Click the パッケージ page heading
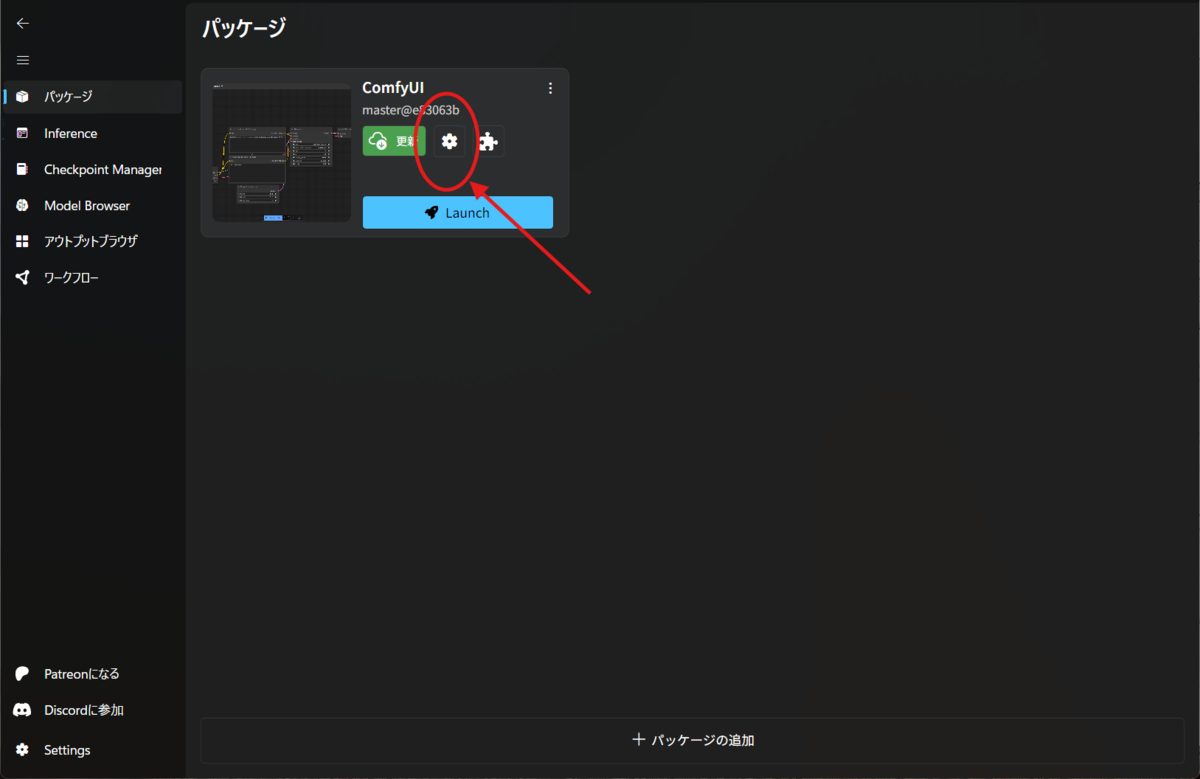This screenshot has height=779, width=1200. (x=244, y=28)
